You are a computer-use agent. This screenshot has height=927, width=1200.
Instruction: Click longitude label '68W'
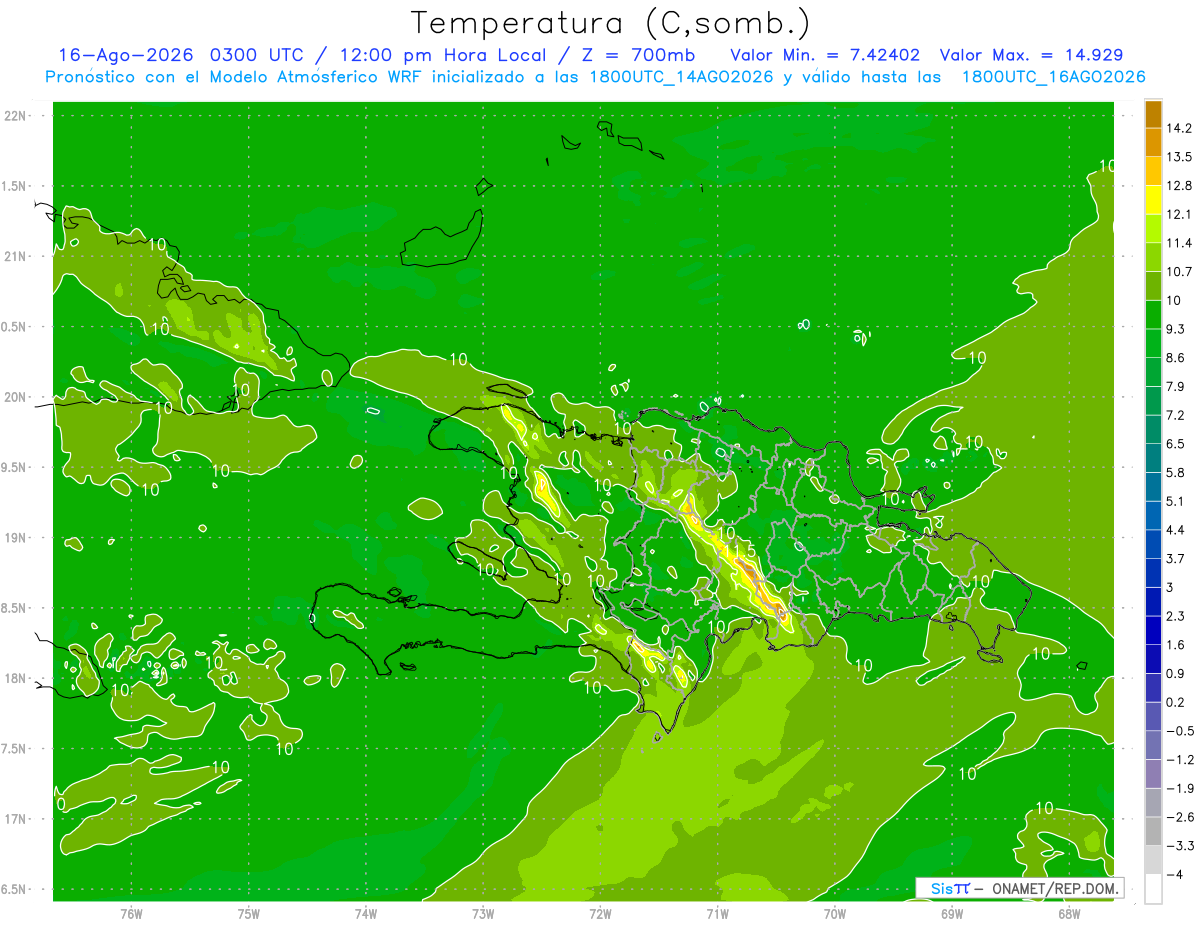(1069, 913)
